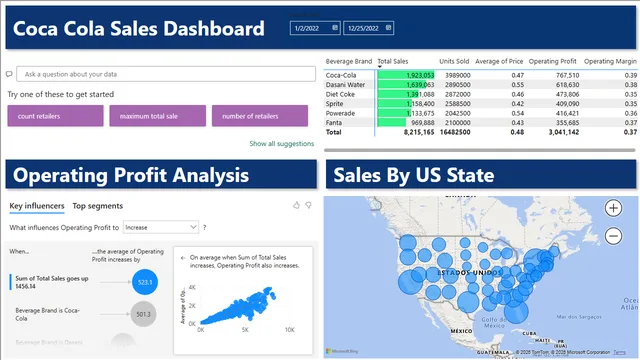Click the 3,041,142 total profit value

(564, 132)
